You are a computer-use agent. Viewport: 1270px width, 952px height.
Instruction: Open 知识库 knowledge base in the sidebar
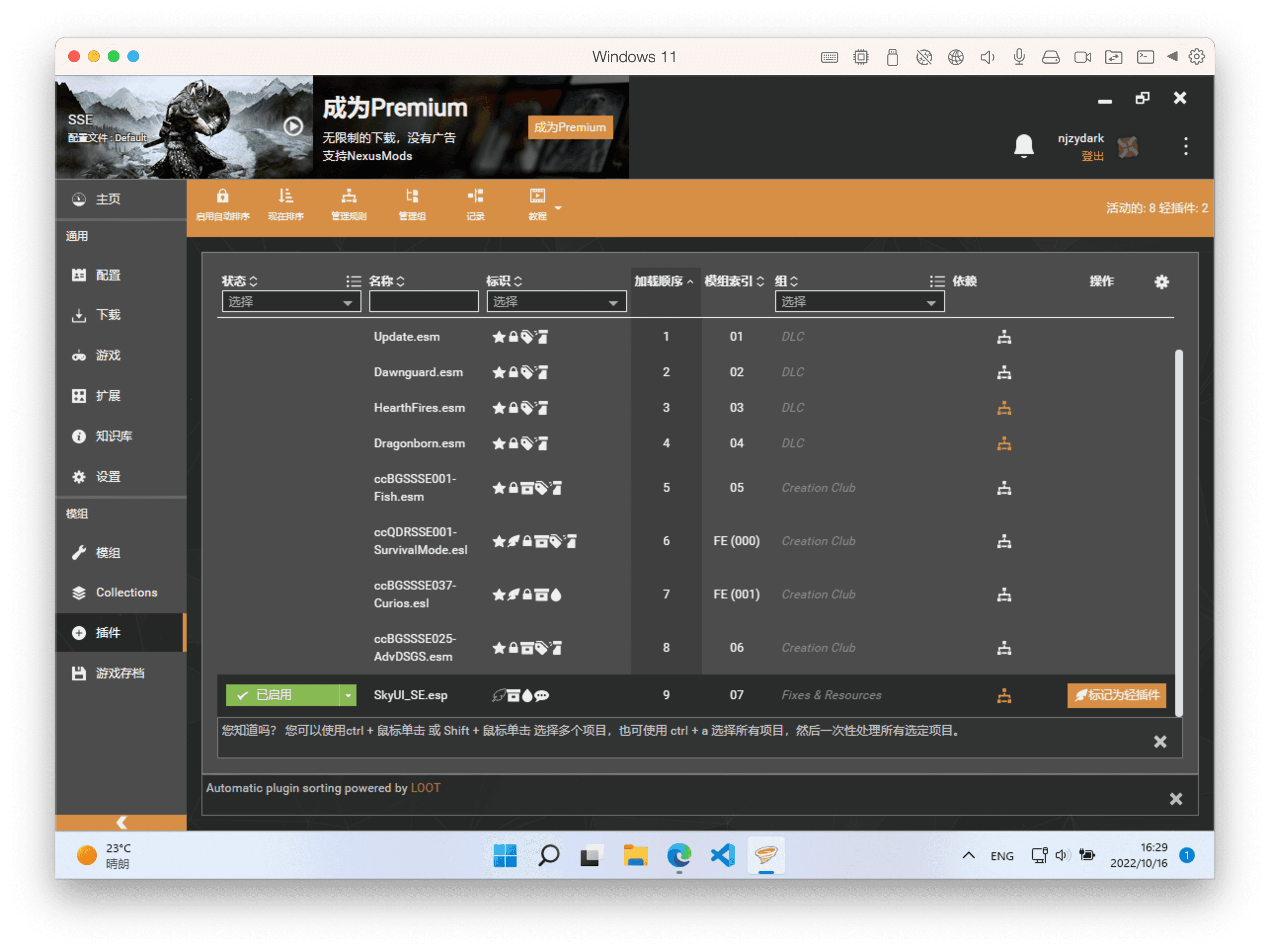121,436
